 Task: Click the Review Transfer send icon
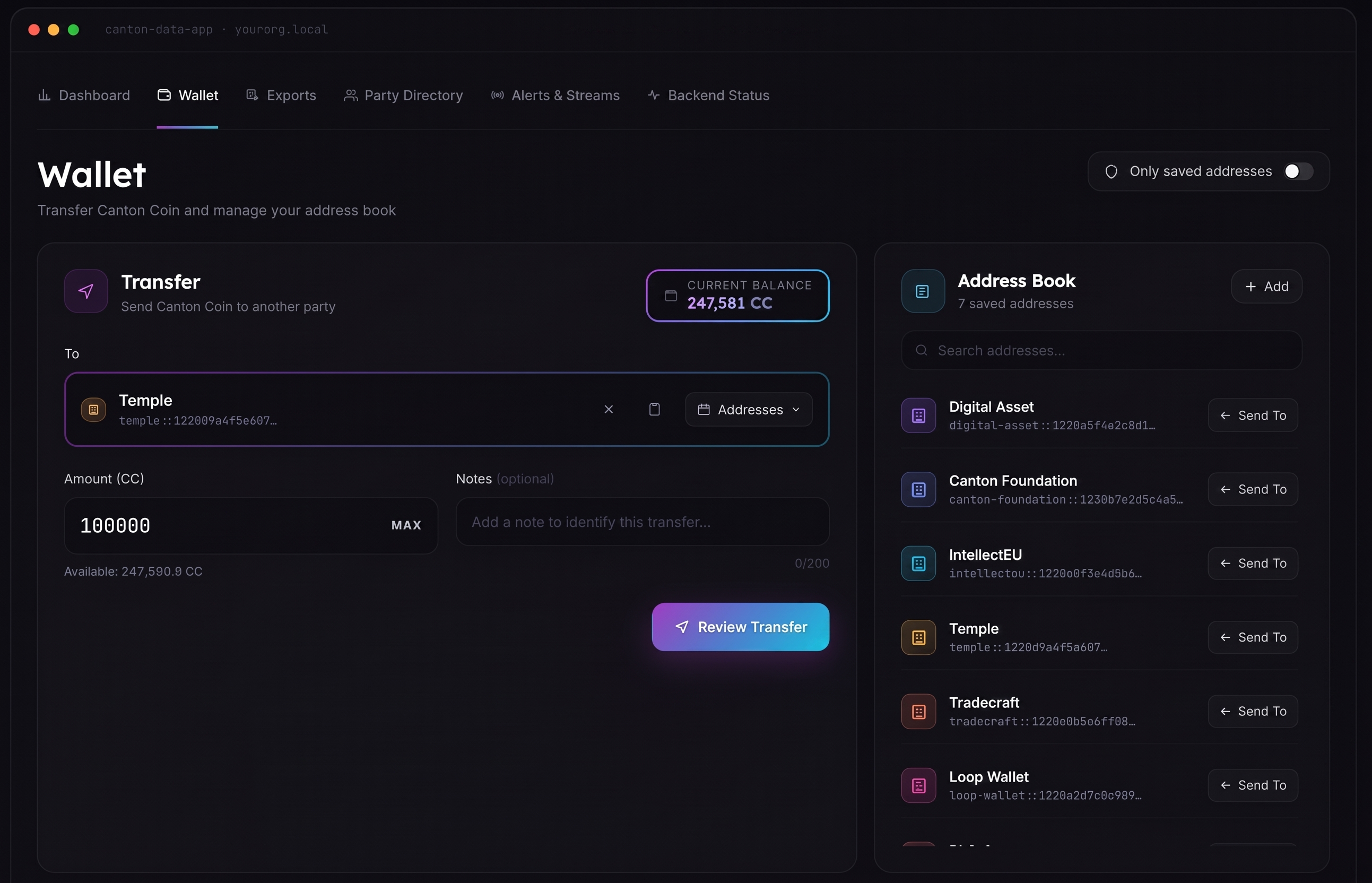click(682, 627)
